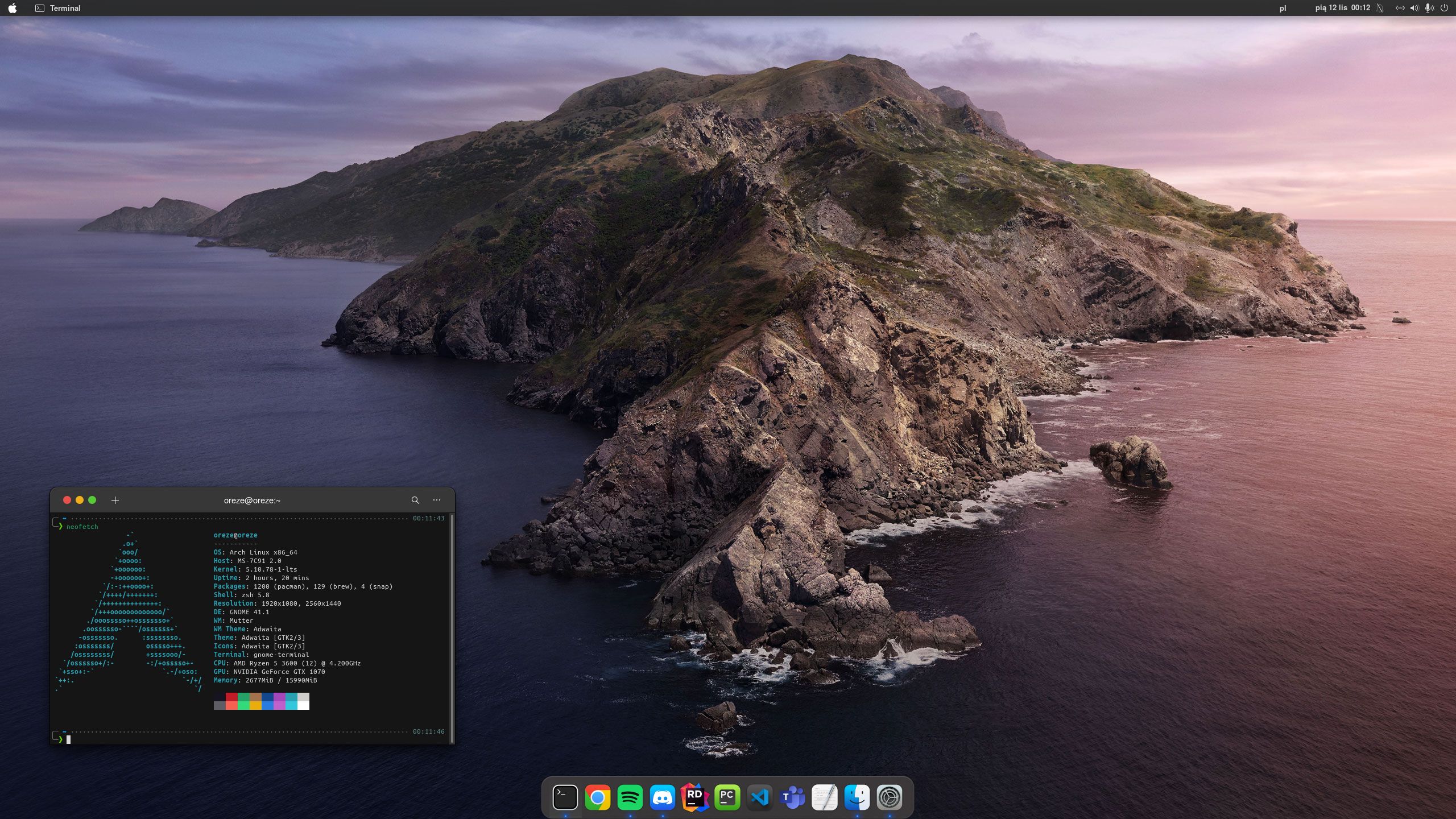Screen dimensions: 1456x819
Task: Open Visual Studio Code from the dock
Action: pos(759,797)
